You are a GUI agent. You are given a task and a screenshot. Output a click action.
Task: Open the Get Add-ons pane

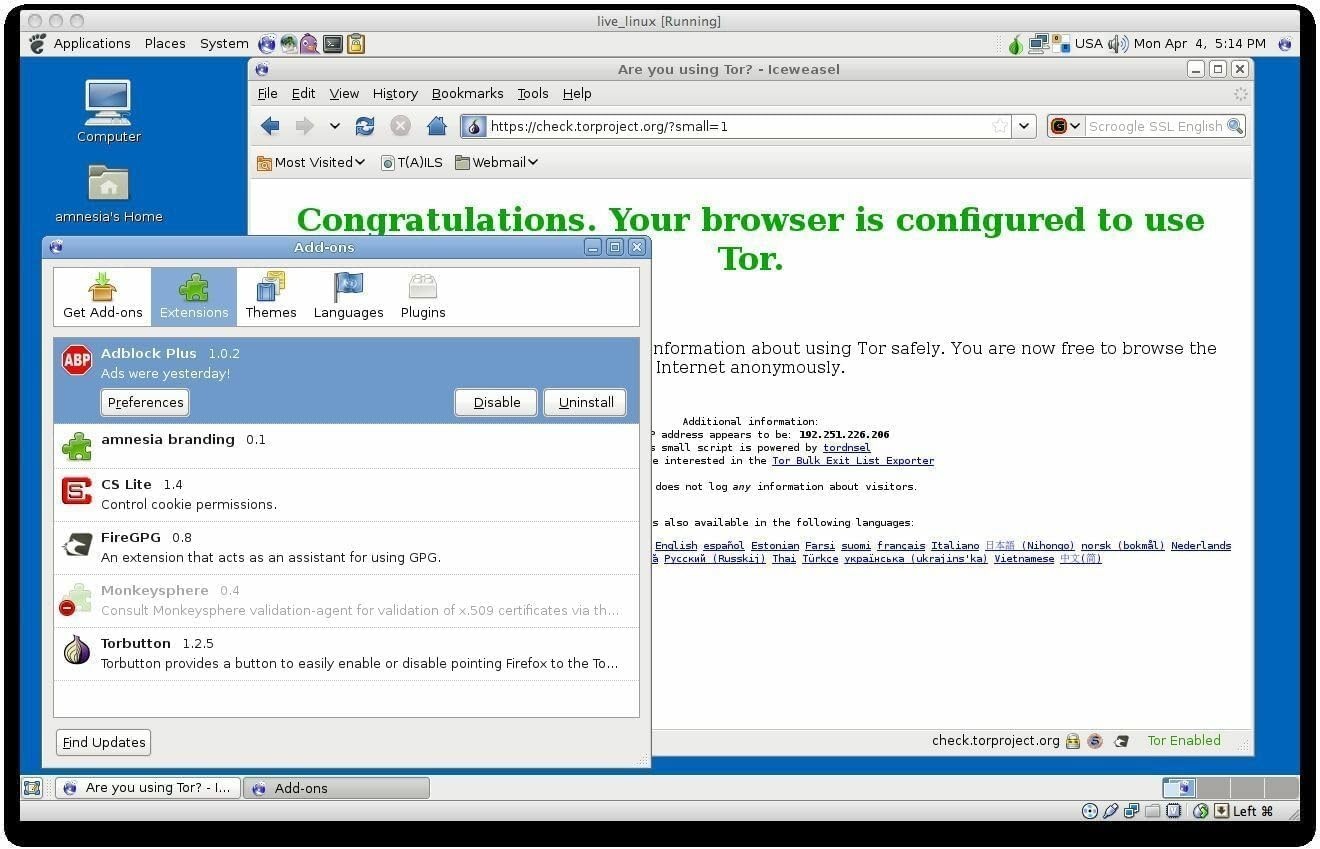(103, 296)
